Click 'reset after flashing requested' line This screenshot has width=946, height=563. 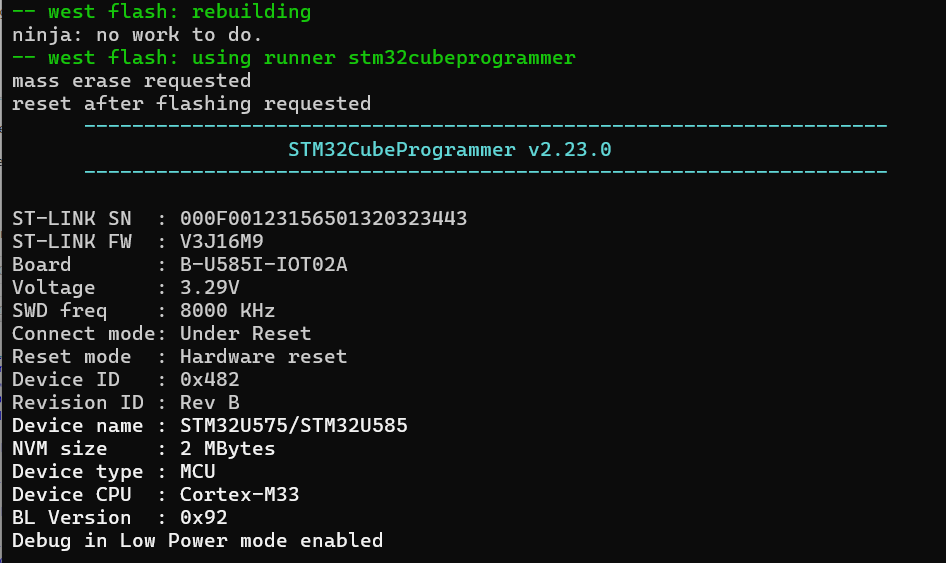click(x=191, y=104)
